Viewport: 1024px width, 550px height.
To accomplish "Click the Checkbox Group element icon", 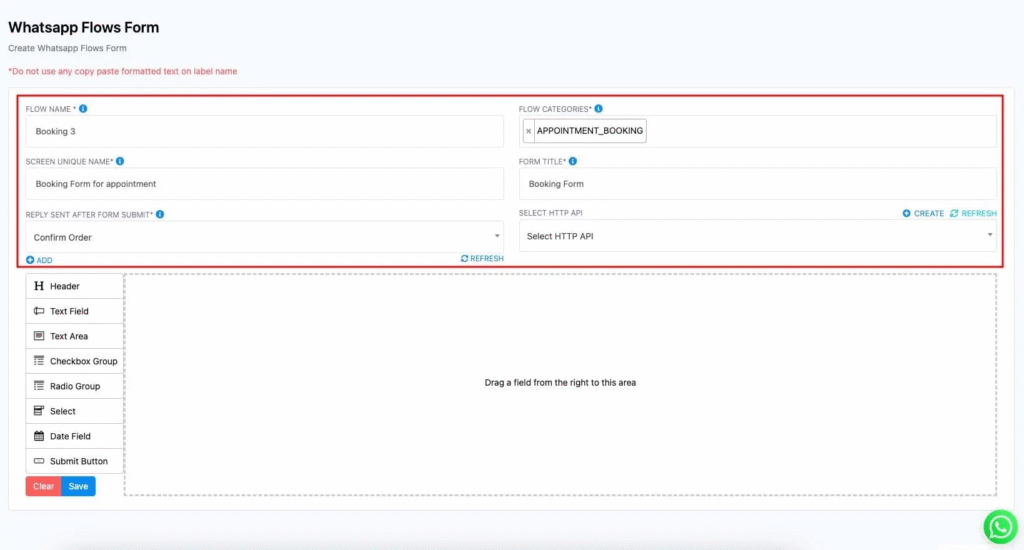I will coord(39,361).
